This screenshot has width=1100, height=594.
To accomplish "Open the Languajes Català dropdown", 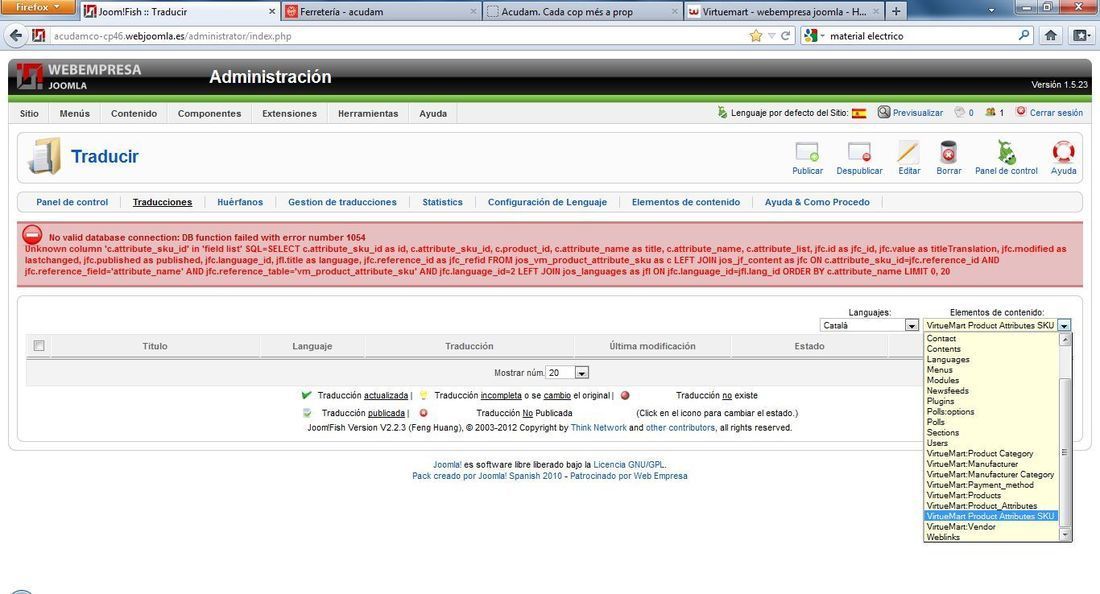I will pyautogui.click(x=868, y=325).
